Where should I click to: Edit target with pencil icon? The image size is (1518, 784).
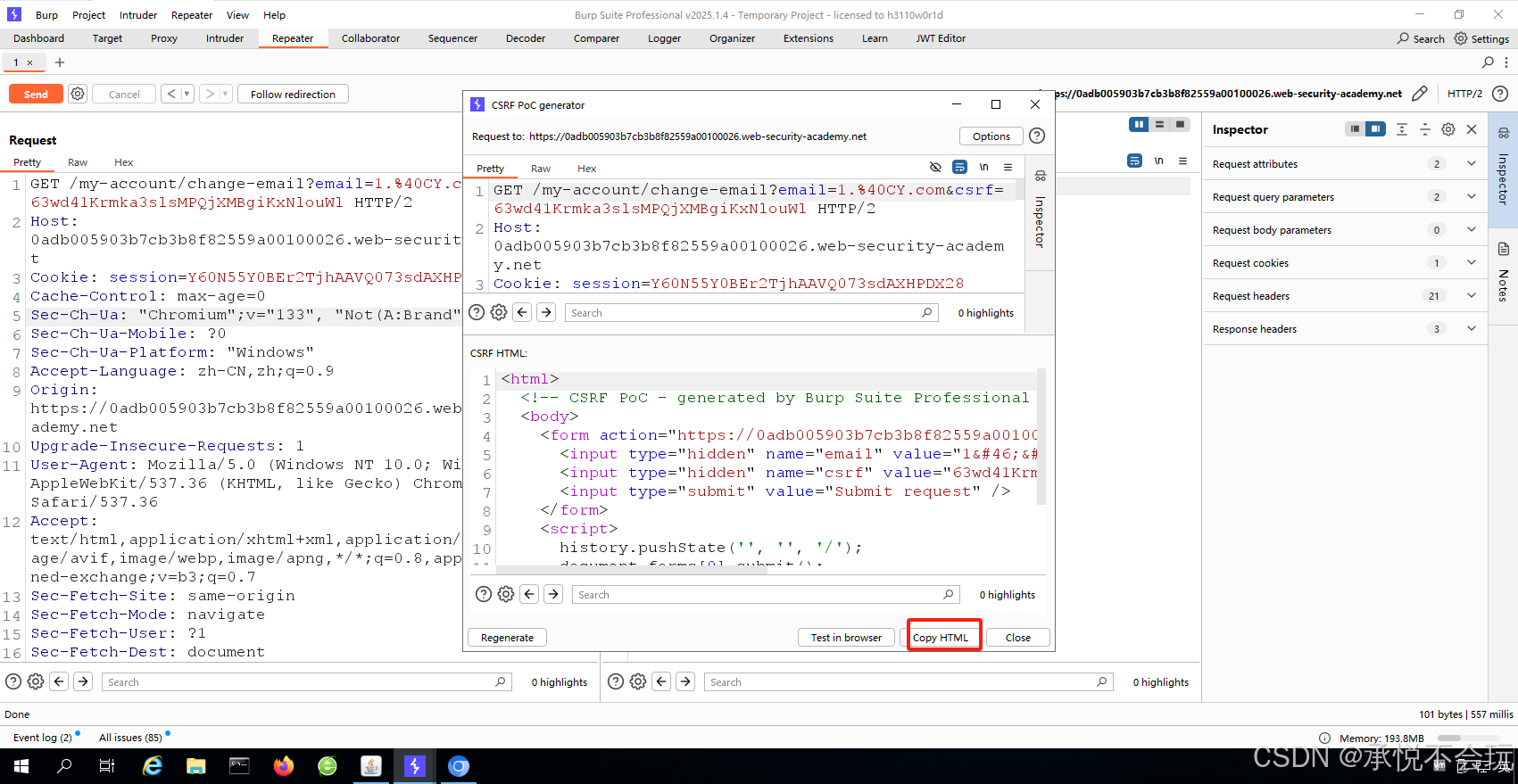[x=1420, y=93]
